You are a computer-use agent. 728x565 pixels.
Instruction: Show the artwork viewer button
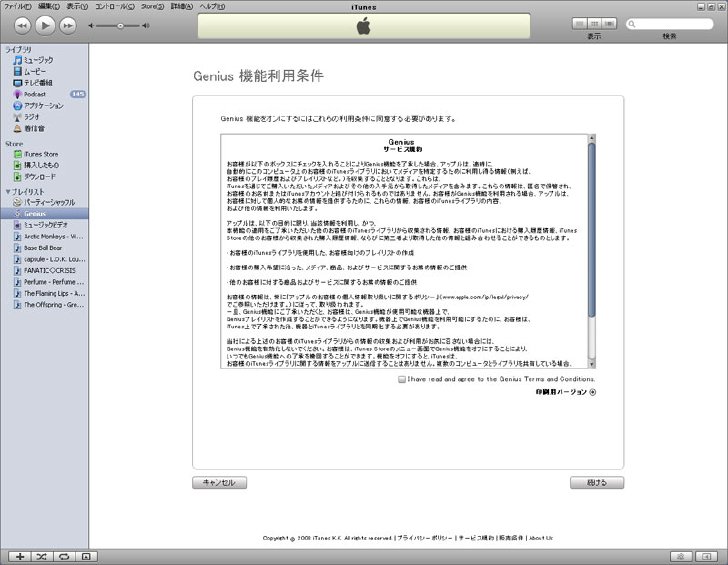[86, 556]
